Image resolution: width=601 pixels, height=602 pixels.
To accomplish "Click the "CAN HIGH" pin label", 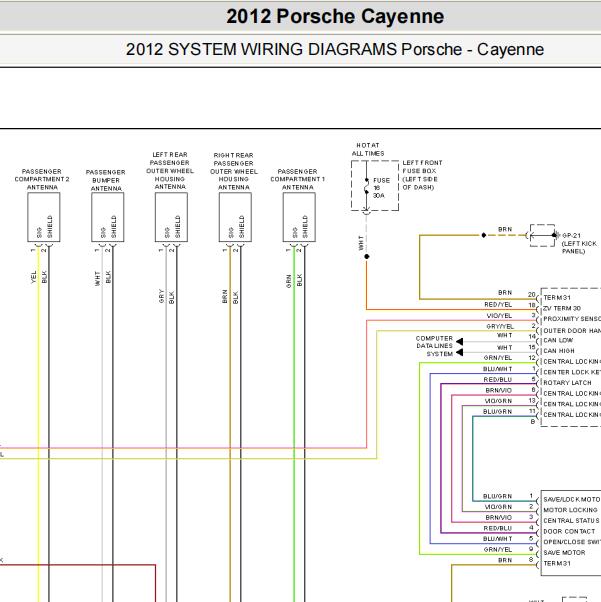I will click(559, 351).
